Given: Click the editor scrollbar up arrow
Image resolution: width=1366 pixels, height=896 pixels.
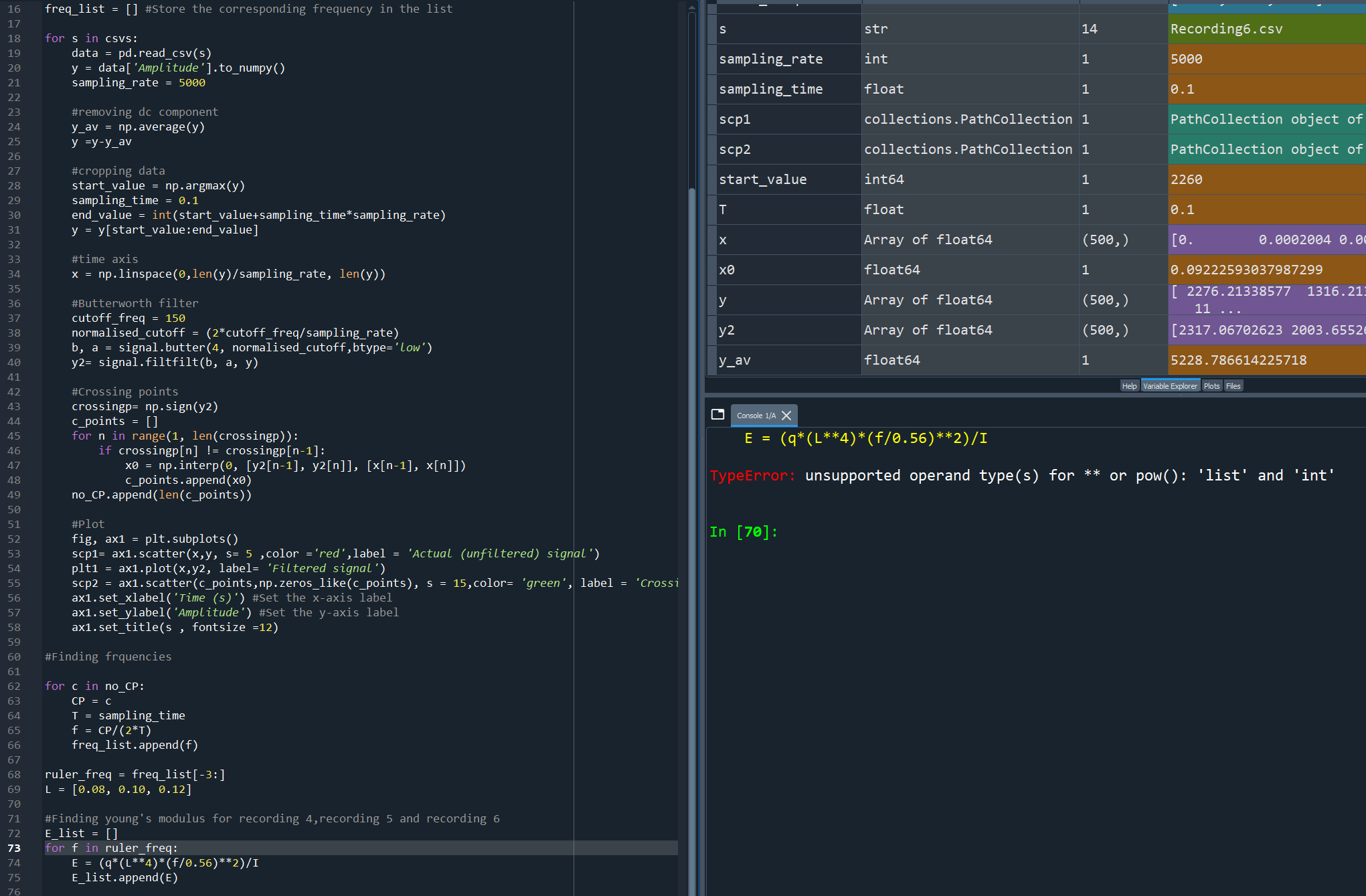Looking at the screenshot, I should pyautogui.click(x=692, y=8).
